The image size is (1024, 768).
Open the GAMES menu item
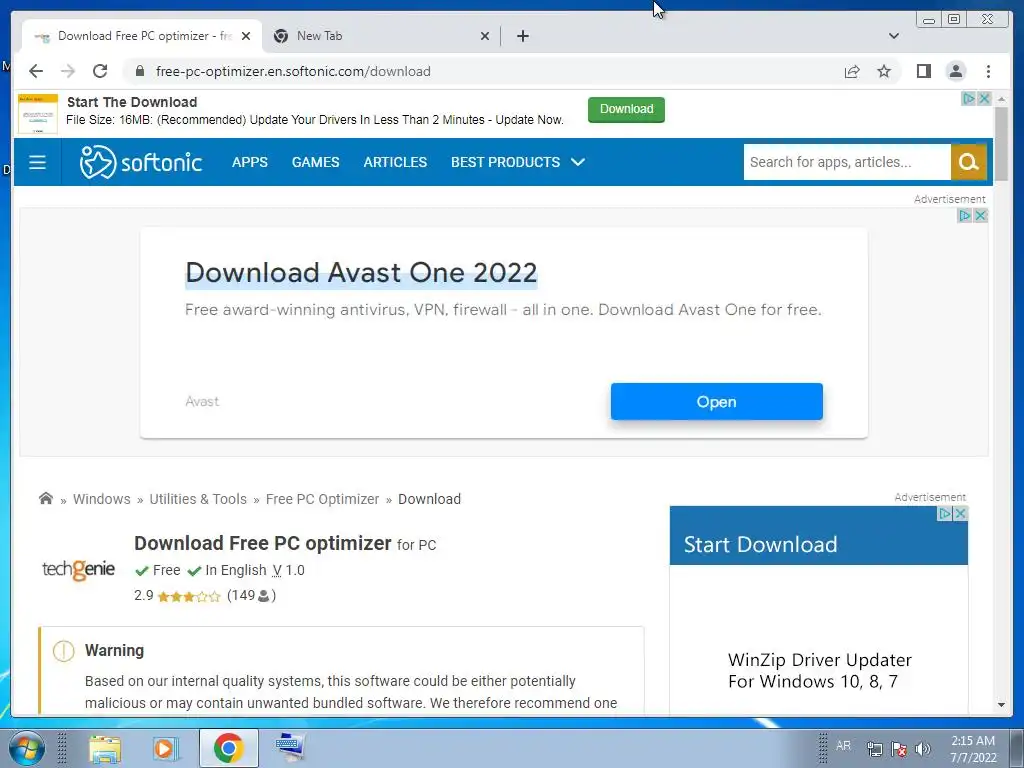315,162
